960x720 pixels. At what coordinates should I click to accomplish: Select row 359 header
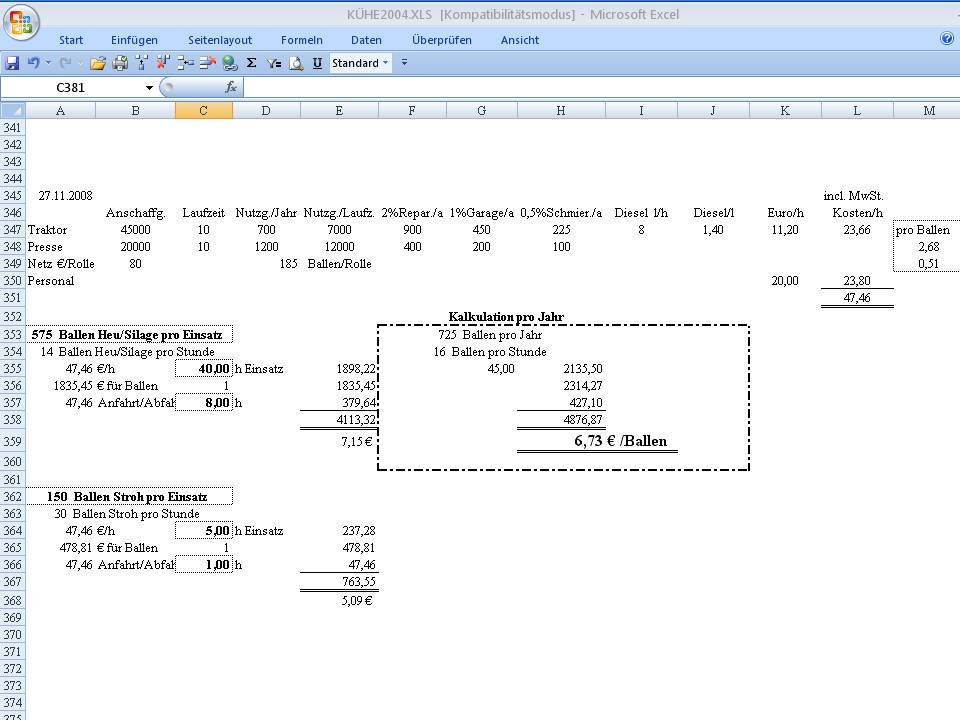(12, 441)
